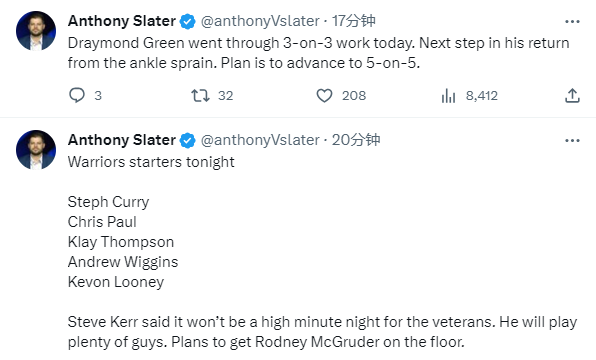View analytics showing 8,412 views
This screenshot has height=360, width=596.
469,95
